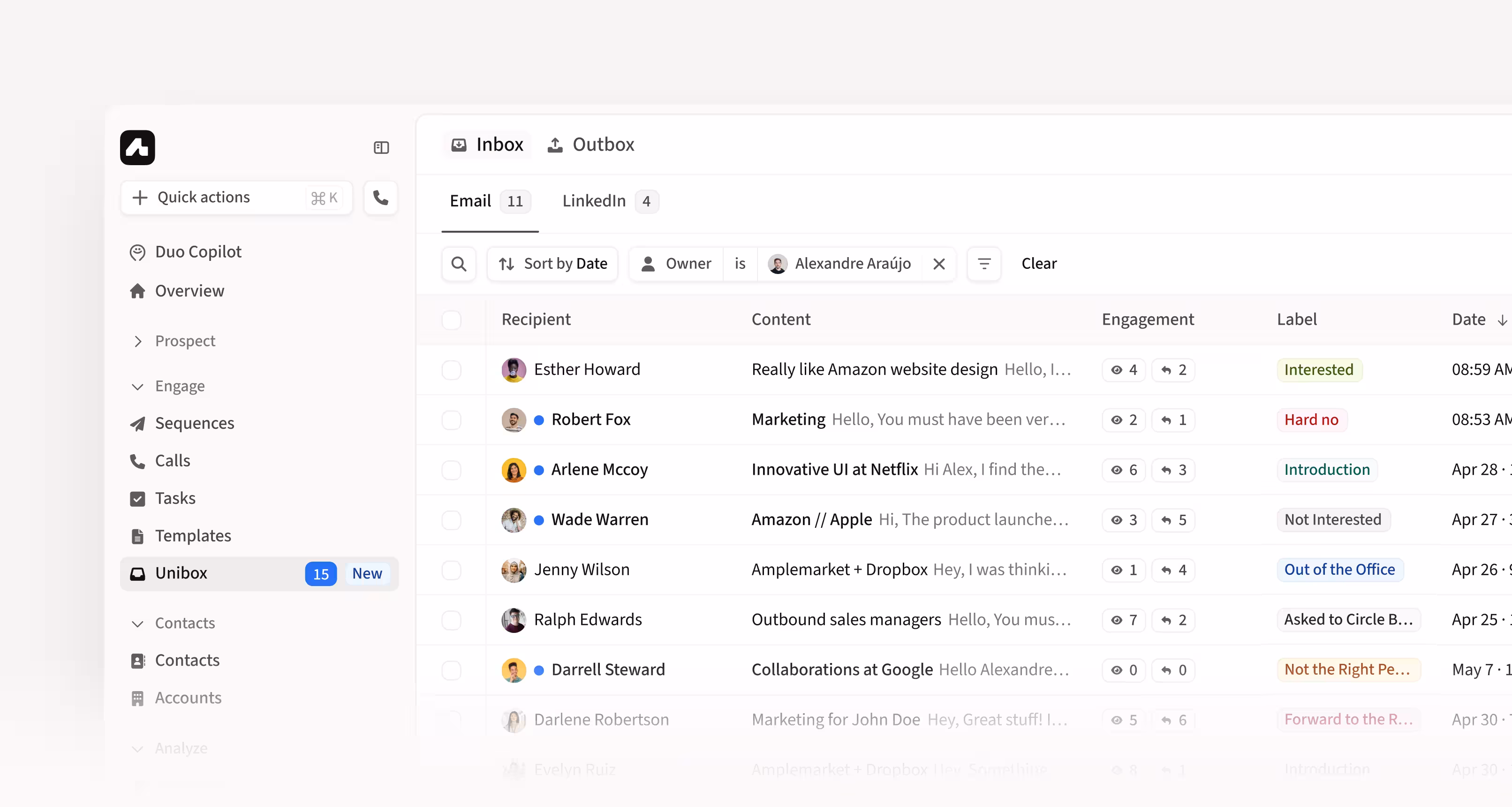Collapse the Analyze section
Image resolution: width=1512 pixels, height=807 pixels.
[x=169, y=748]
